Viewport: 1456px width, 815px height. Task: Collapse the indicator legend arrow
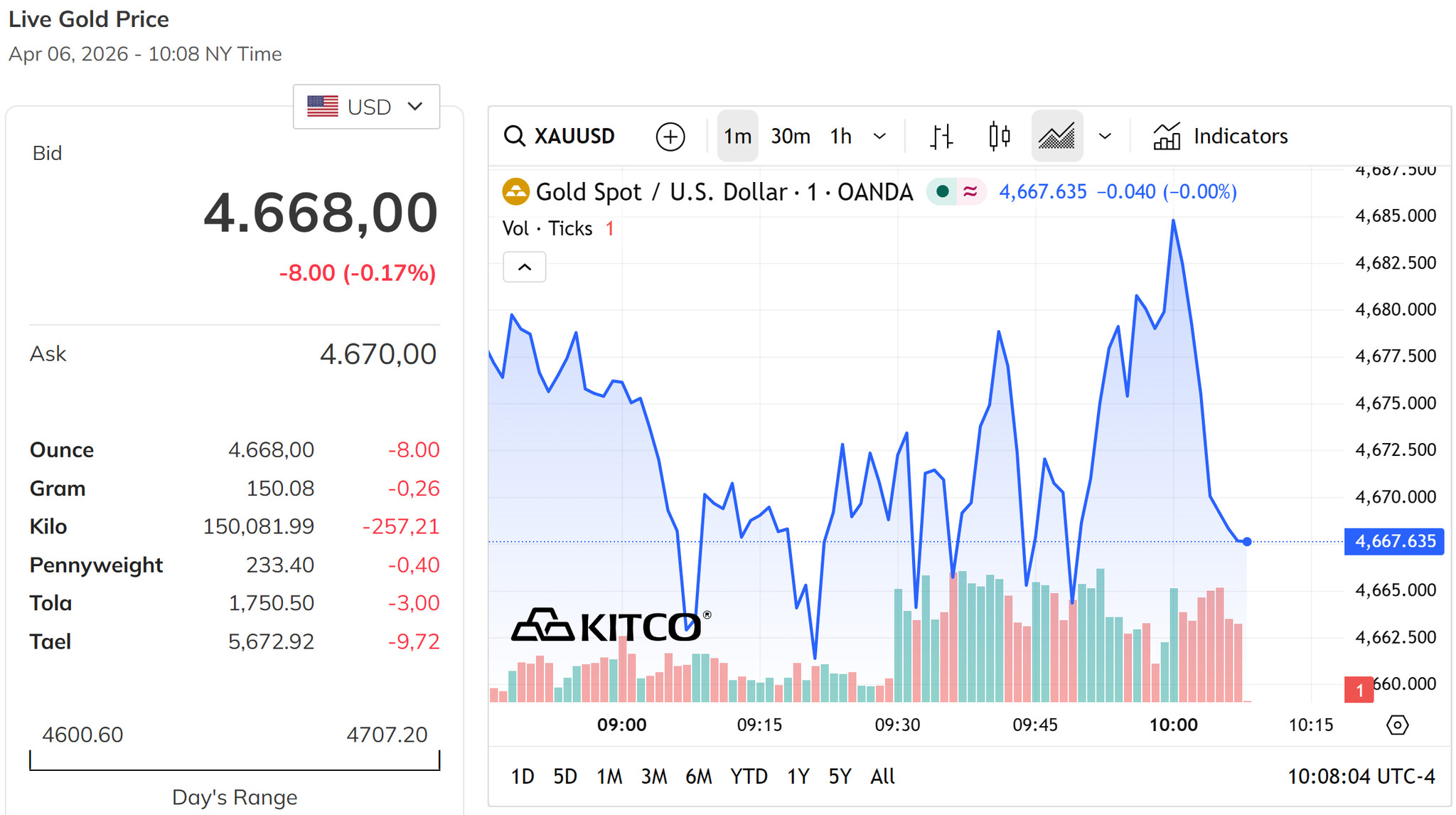tap(525, 267)
